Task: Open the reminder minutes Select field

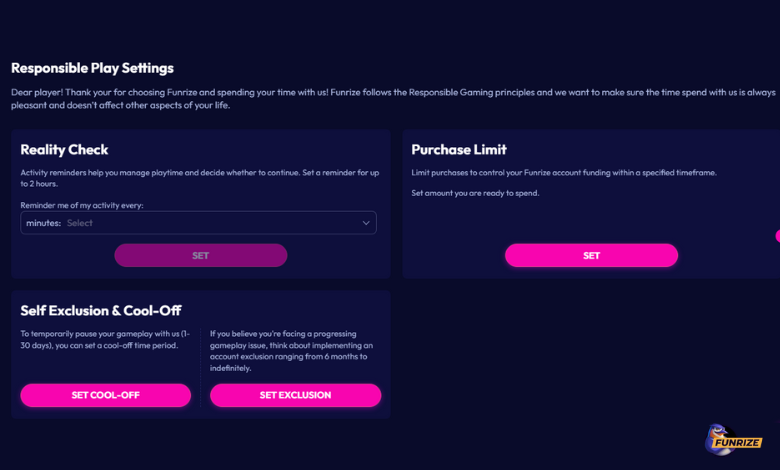Action: pyautogui.click(x=198, y=223)
